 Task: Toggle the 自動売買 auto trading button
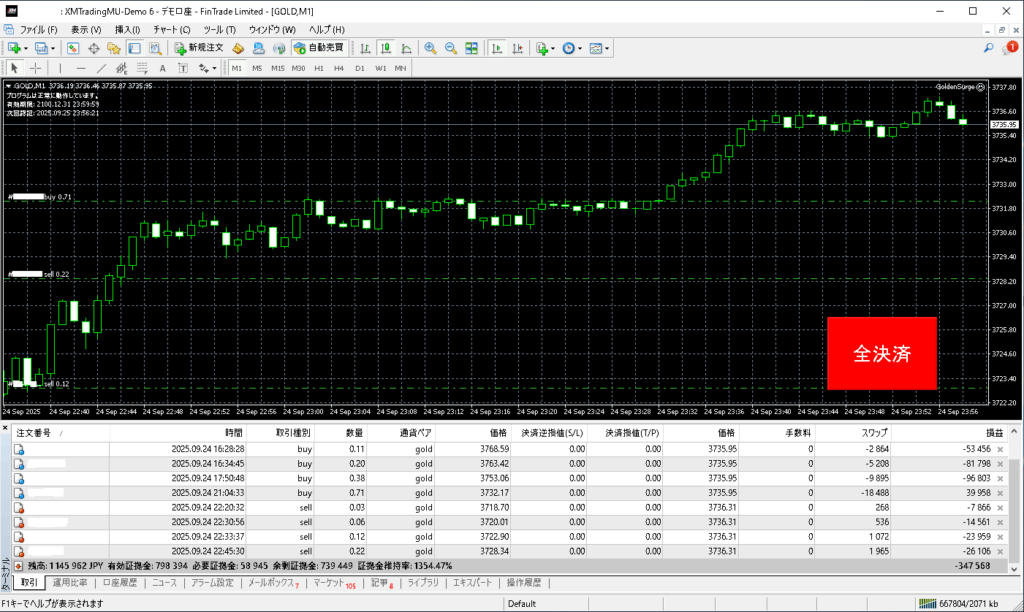[318, 48]
